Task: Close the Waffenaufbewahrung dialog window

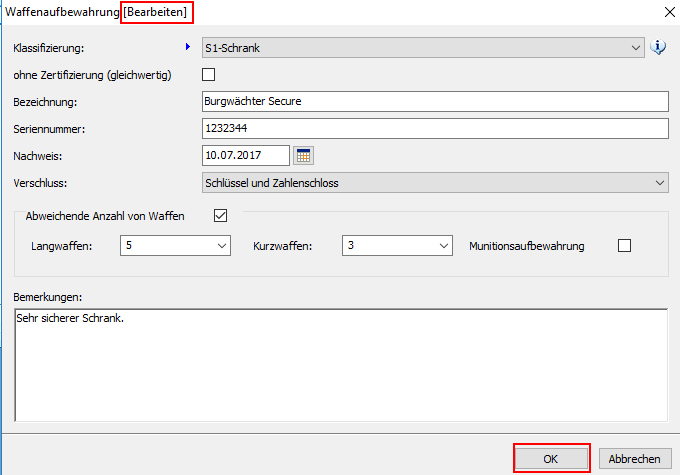Action: [x=668, y=12]
